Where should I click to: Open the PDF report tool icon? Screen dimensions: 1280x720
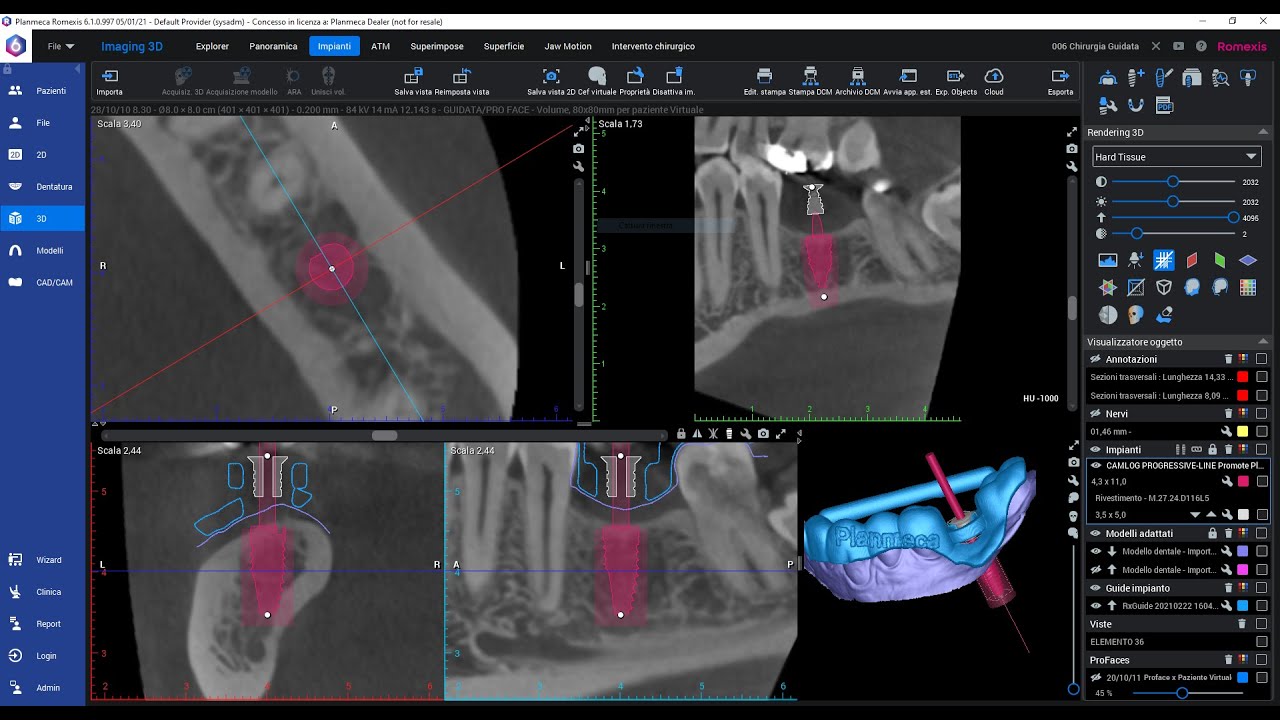(x=1164, y=104)
